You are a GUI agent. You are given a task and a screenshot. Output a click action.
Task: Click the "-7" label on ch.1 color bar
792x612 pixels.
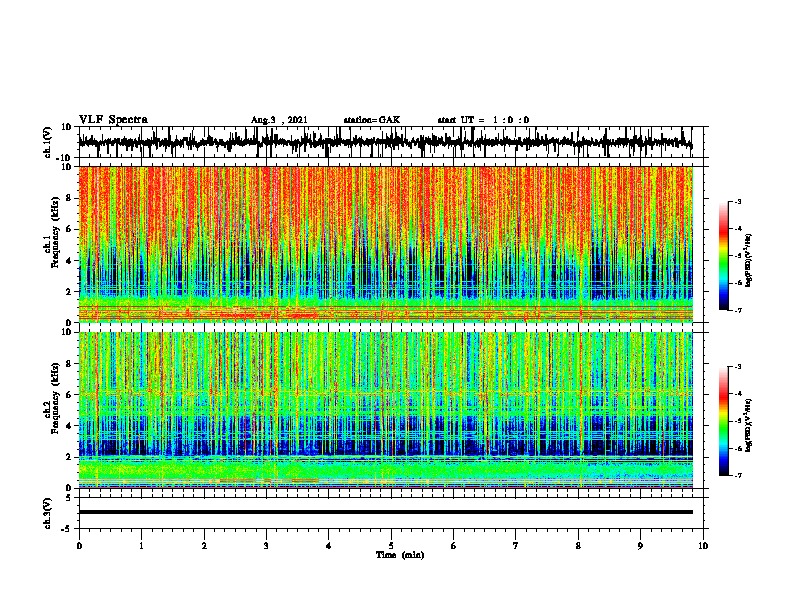tap(738, 310)
